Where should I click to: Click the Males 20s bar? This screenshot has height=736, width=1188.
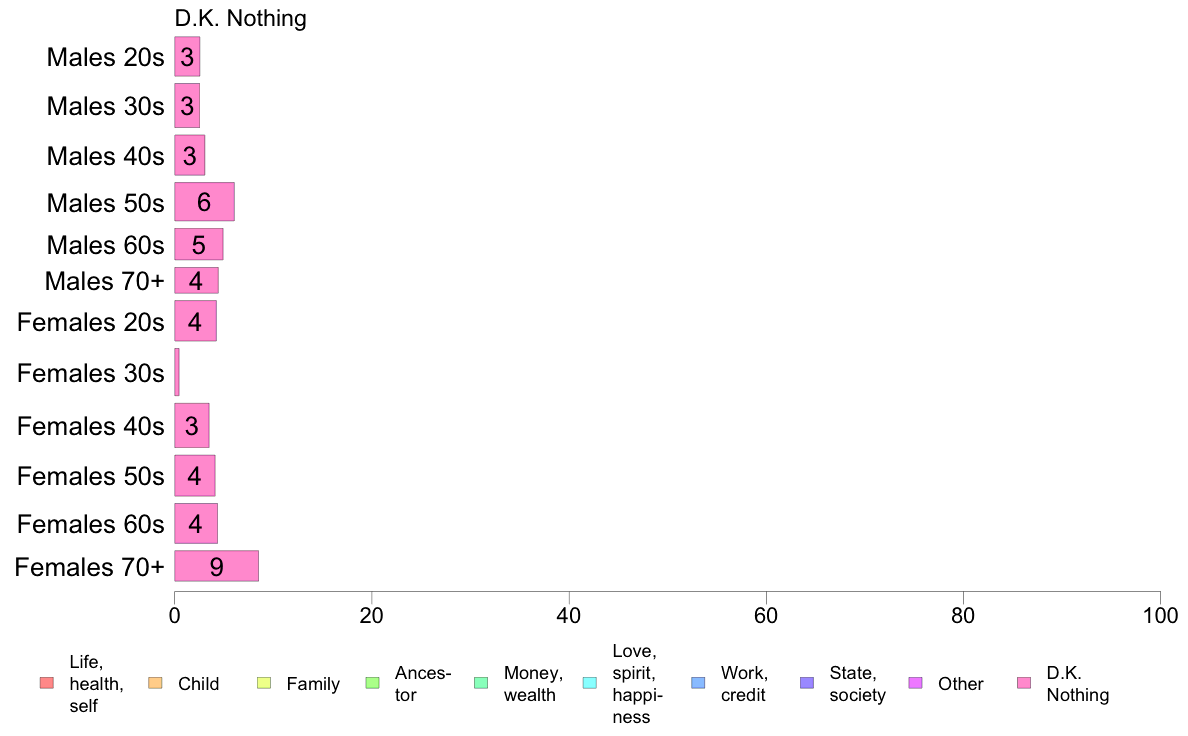tap(187, 57)
